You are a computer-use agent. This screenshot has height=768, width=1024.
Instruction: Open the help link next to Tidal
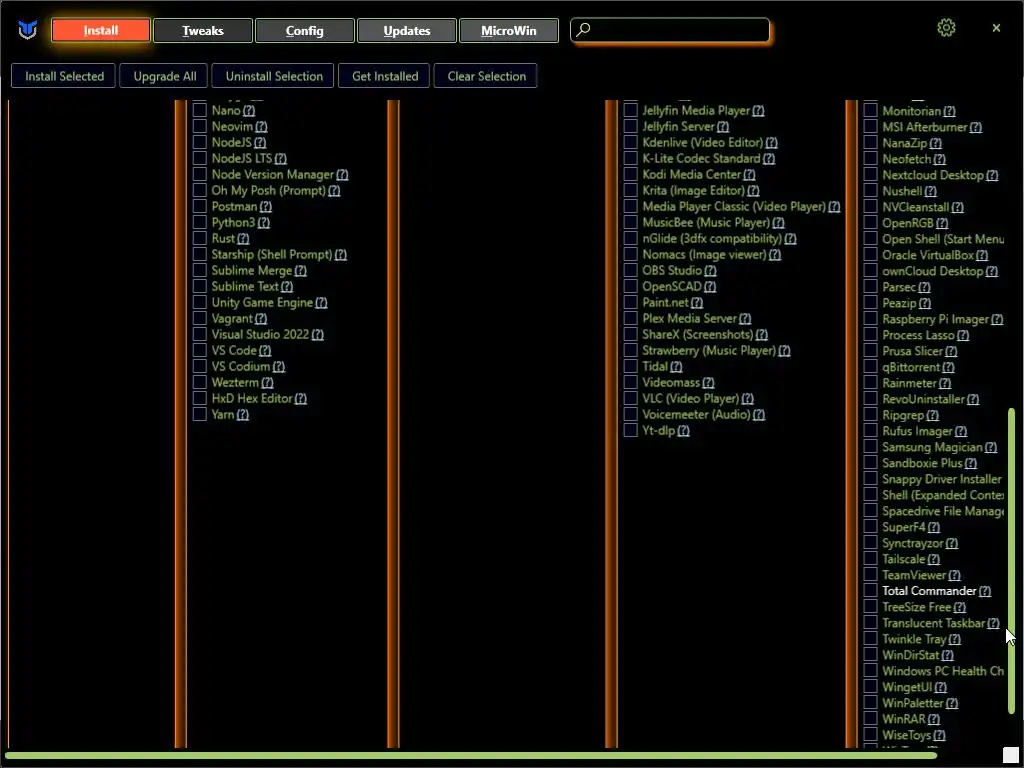[x=676, y=367]
